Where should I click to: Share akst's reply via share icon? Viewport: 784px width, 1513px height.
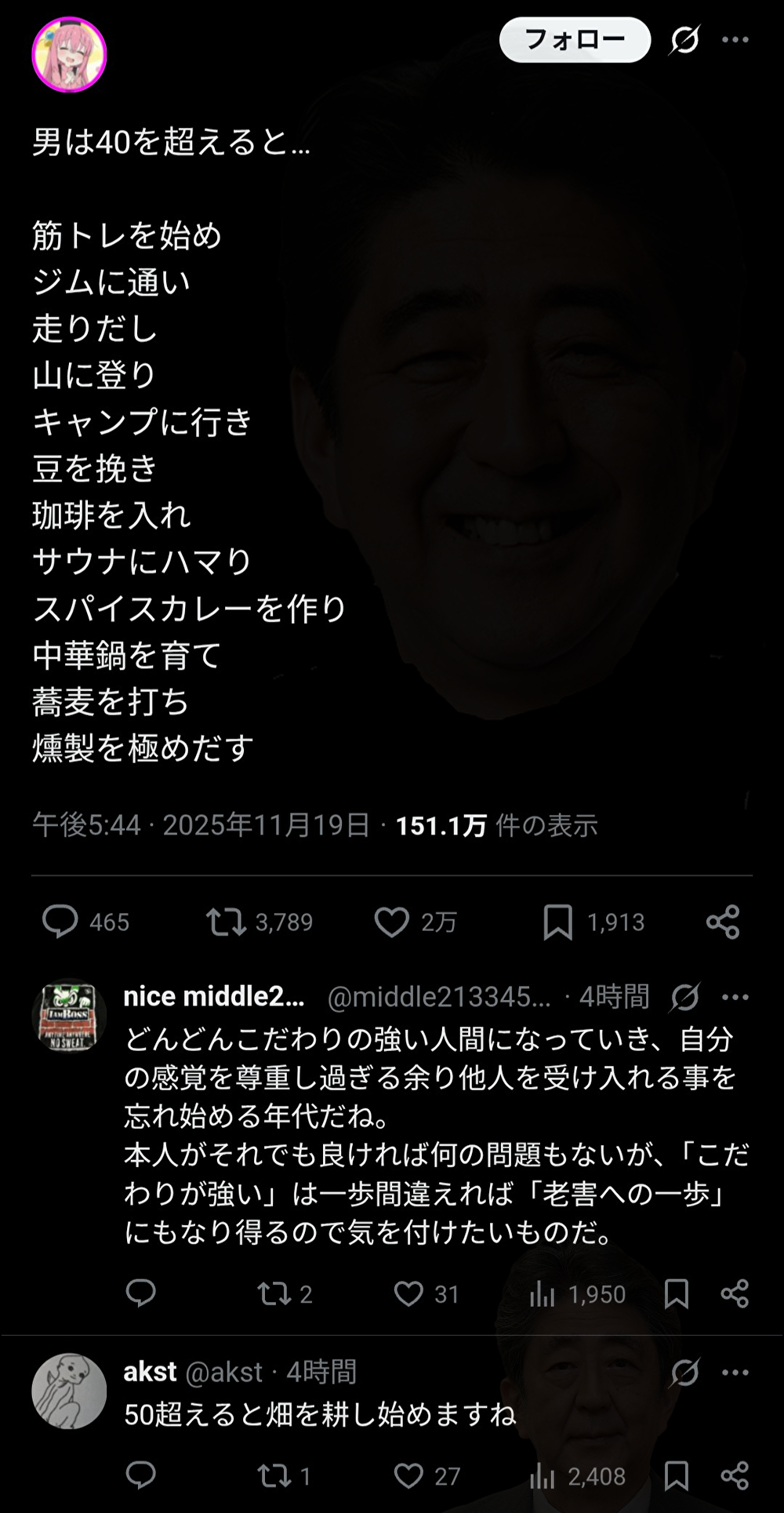(x=735, y=1476)
